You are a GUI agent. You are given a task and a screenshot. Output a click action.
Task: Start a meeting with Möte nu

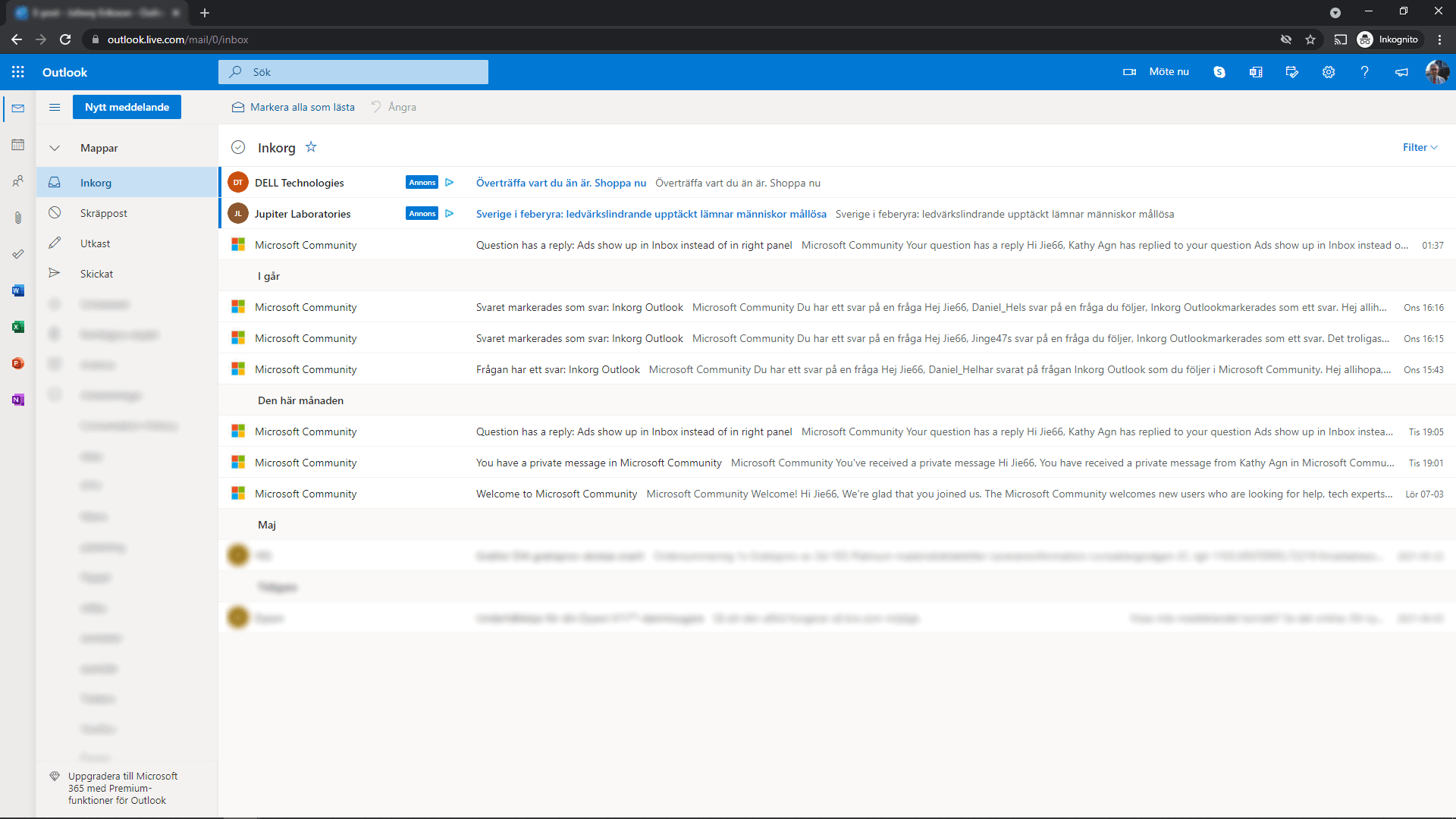pyautogui.click(x=1156, y=72)
